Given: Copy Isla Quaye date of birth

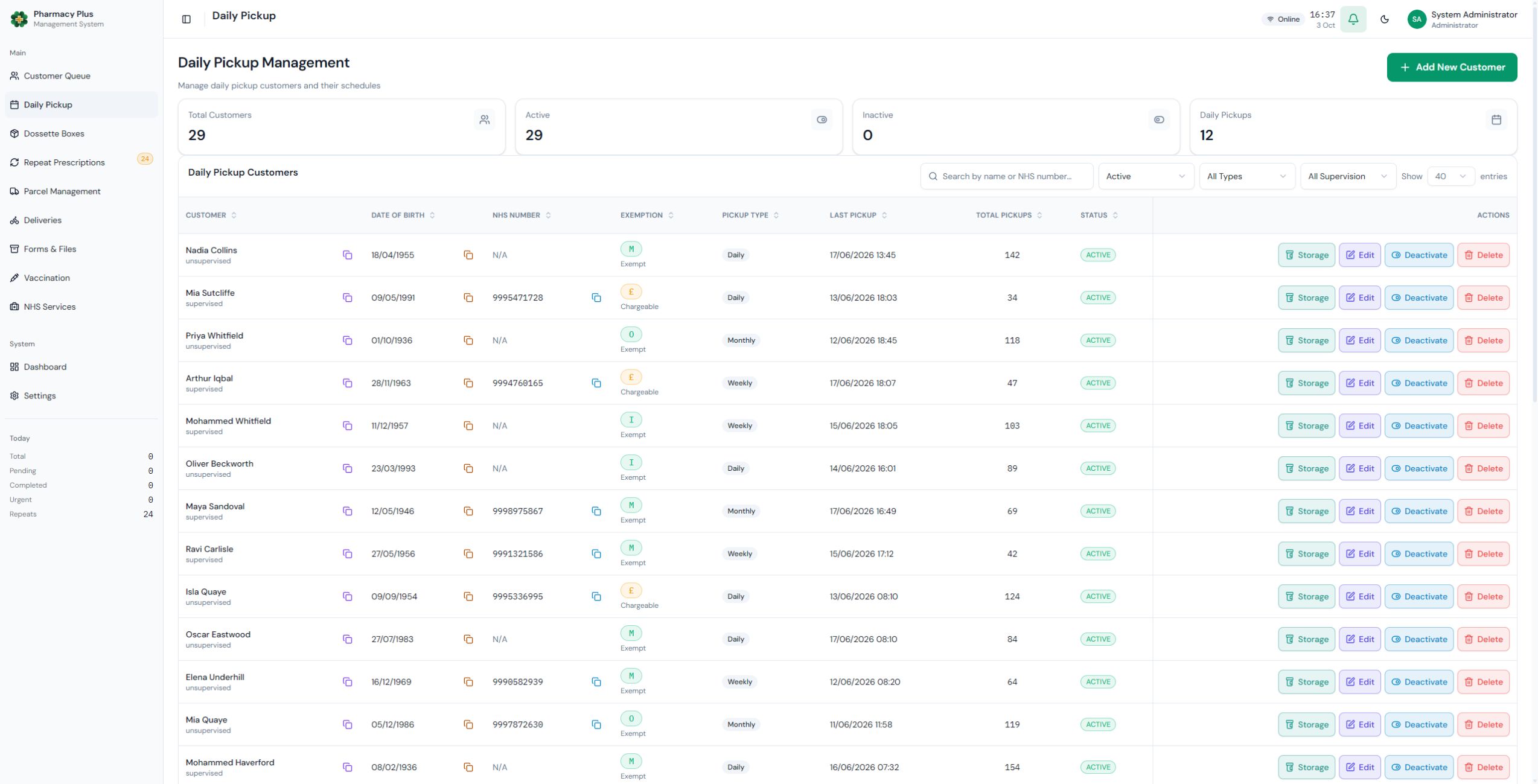Looking at the screenshot, I should [468, 597].
